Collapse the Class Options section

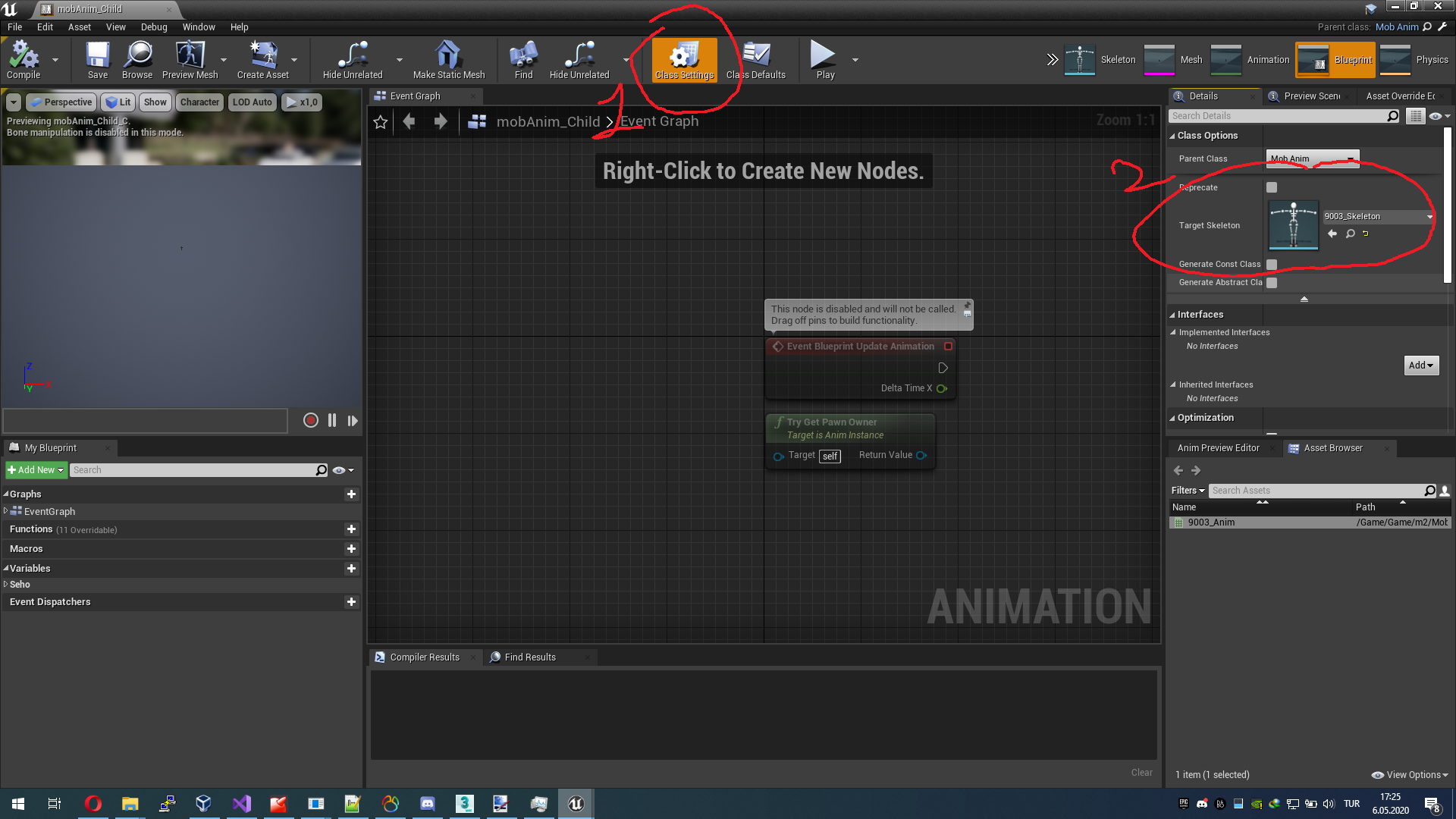[x=1172, y=136]
